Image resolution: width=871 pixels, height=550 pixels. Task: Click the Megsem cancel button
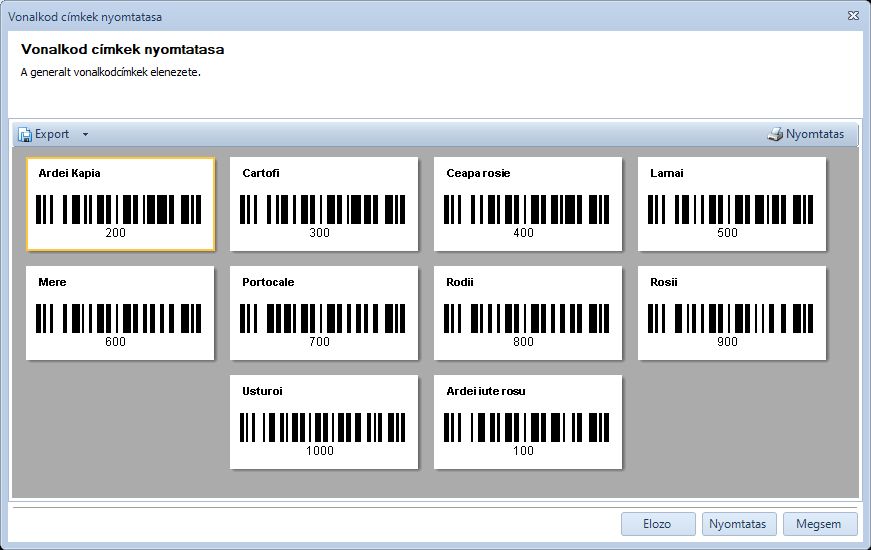pyautogui.click(x=819, y=524)
